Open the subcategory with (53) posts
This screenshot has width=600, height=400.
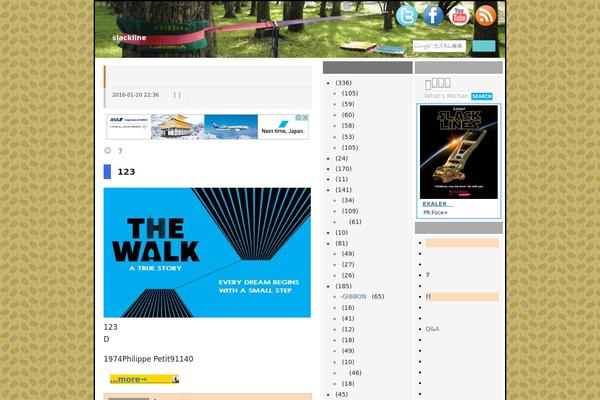[x=348, y=137]
